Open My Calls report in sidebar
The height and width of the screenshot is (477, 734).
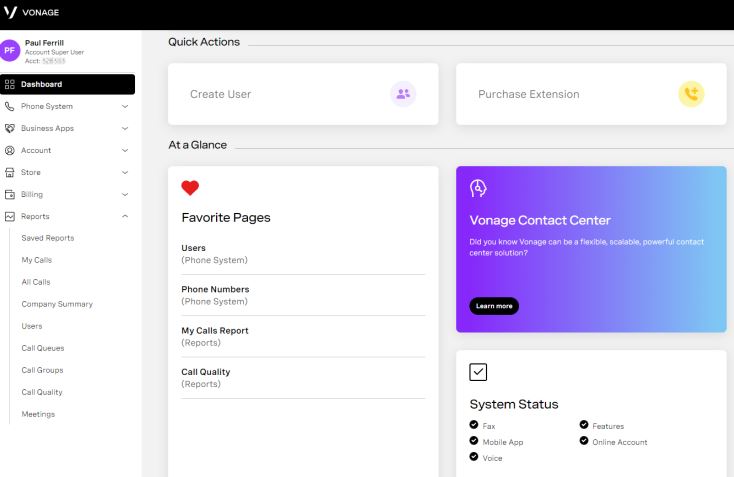tap(37, 260)
